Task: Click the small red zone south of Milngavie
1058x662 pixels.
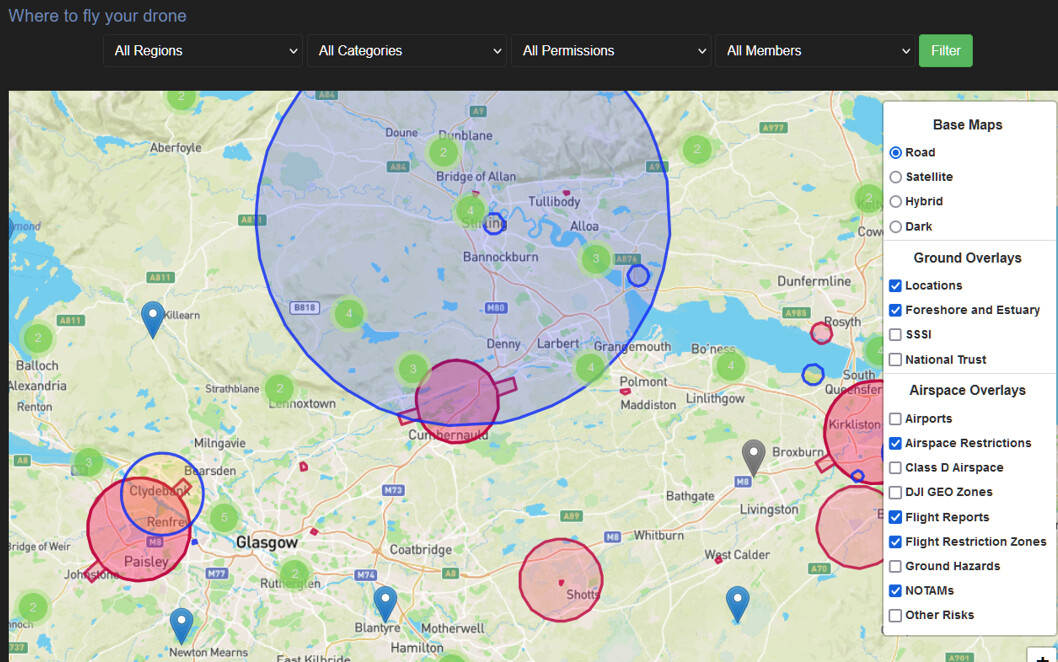Action: click(x=304, y=466)
